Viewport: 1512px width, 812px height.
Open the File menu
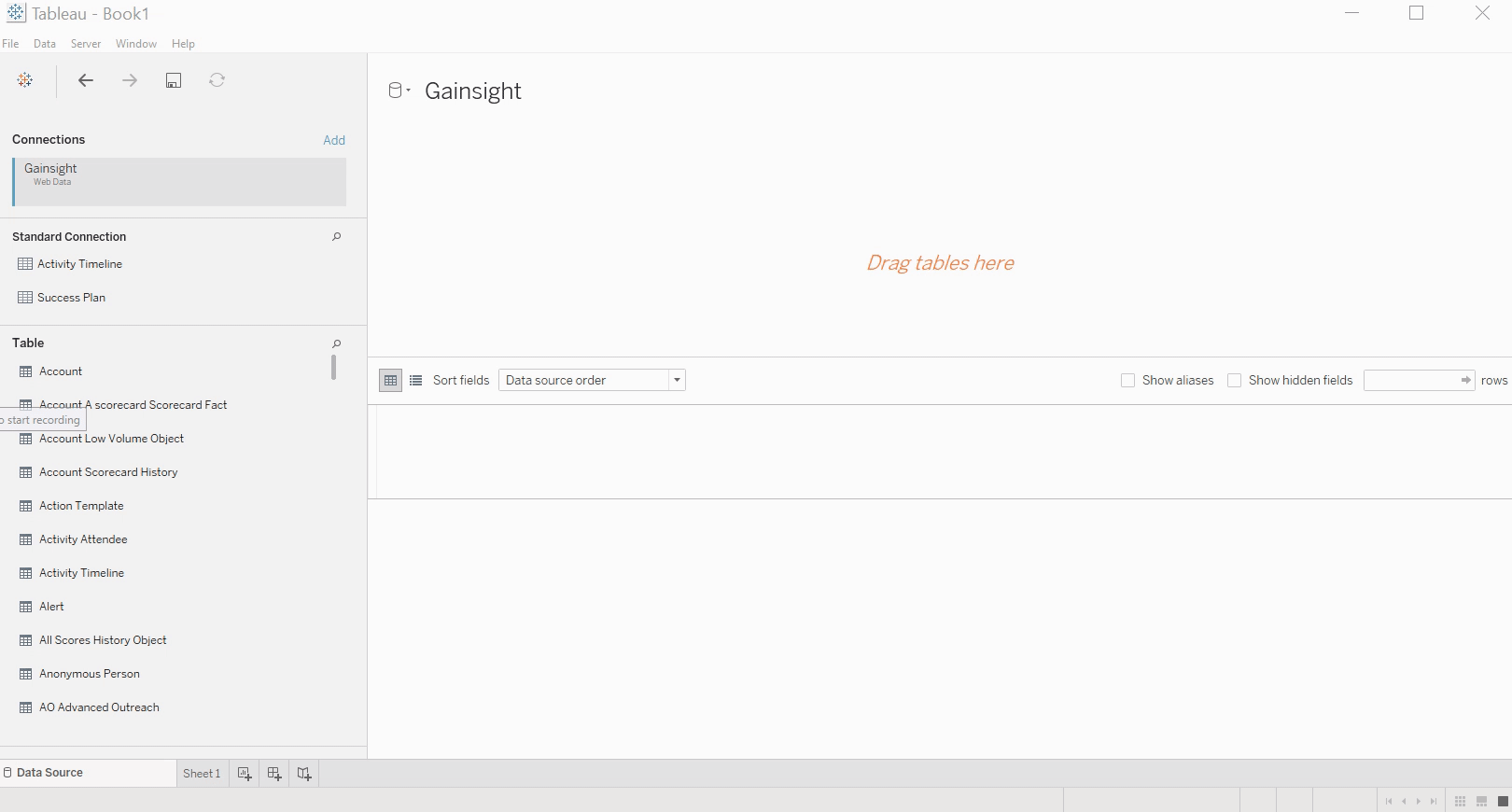(x=10, y=44)
